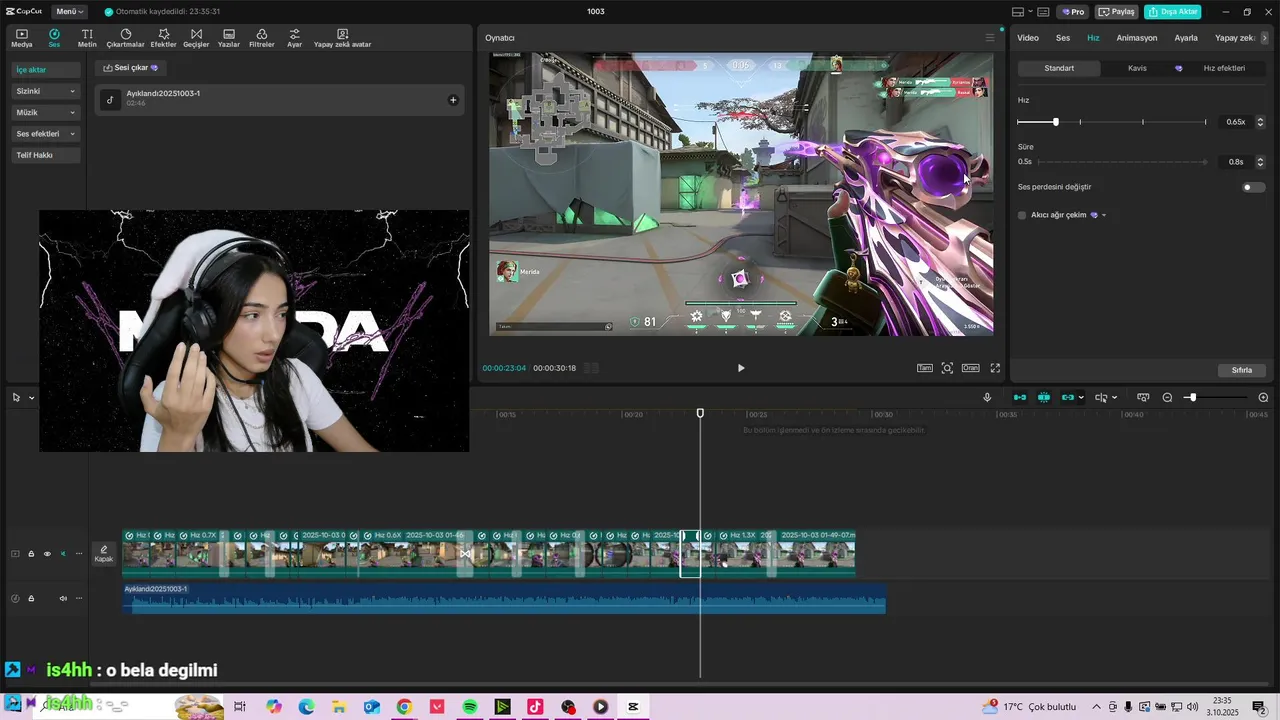Open linkage options dropdown arrow
The image size is (1280, 720).
point(1081,397)
